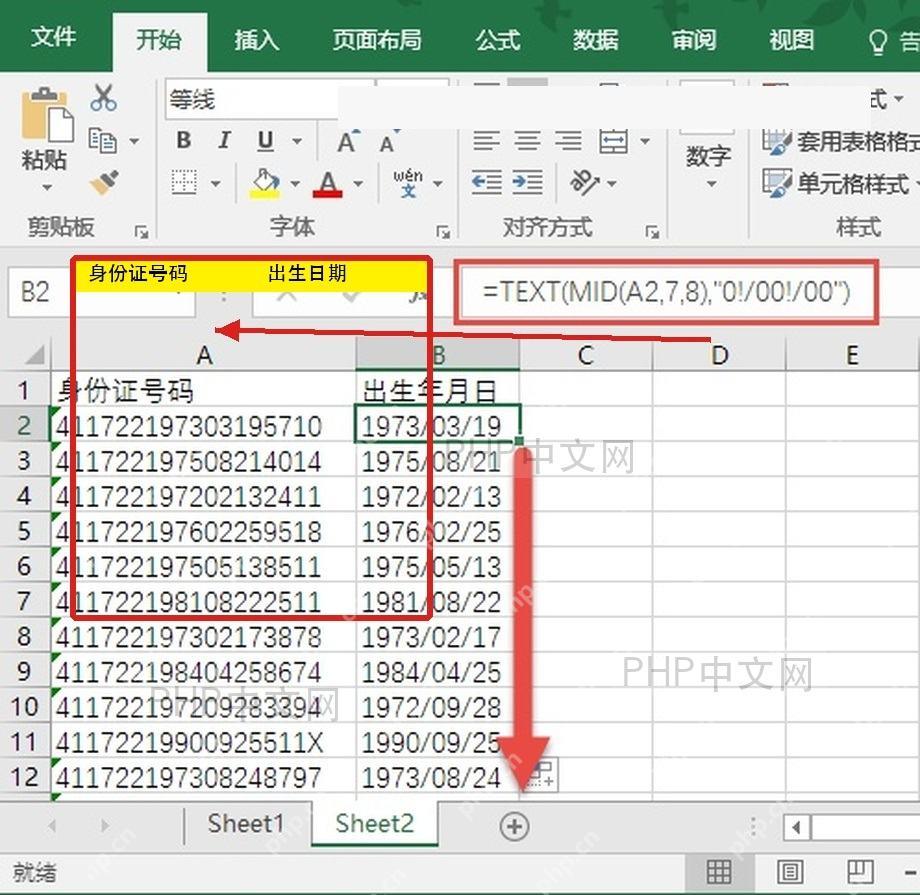Click the Cut scissors icon
Screen dimensions: 920x895
click(x=103, y=98)
